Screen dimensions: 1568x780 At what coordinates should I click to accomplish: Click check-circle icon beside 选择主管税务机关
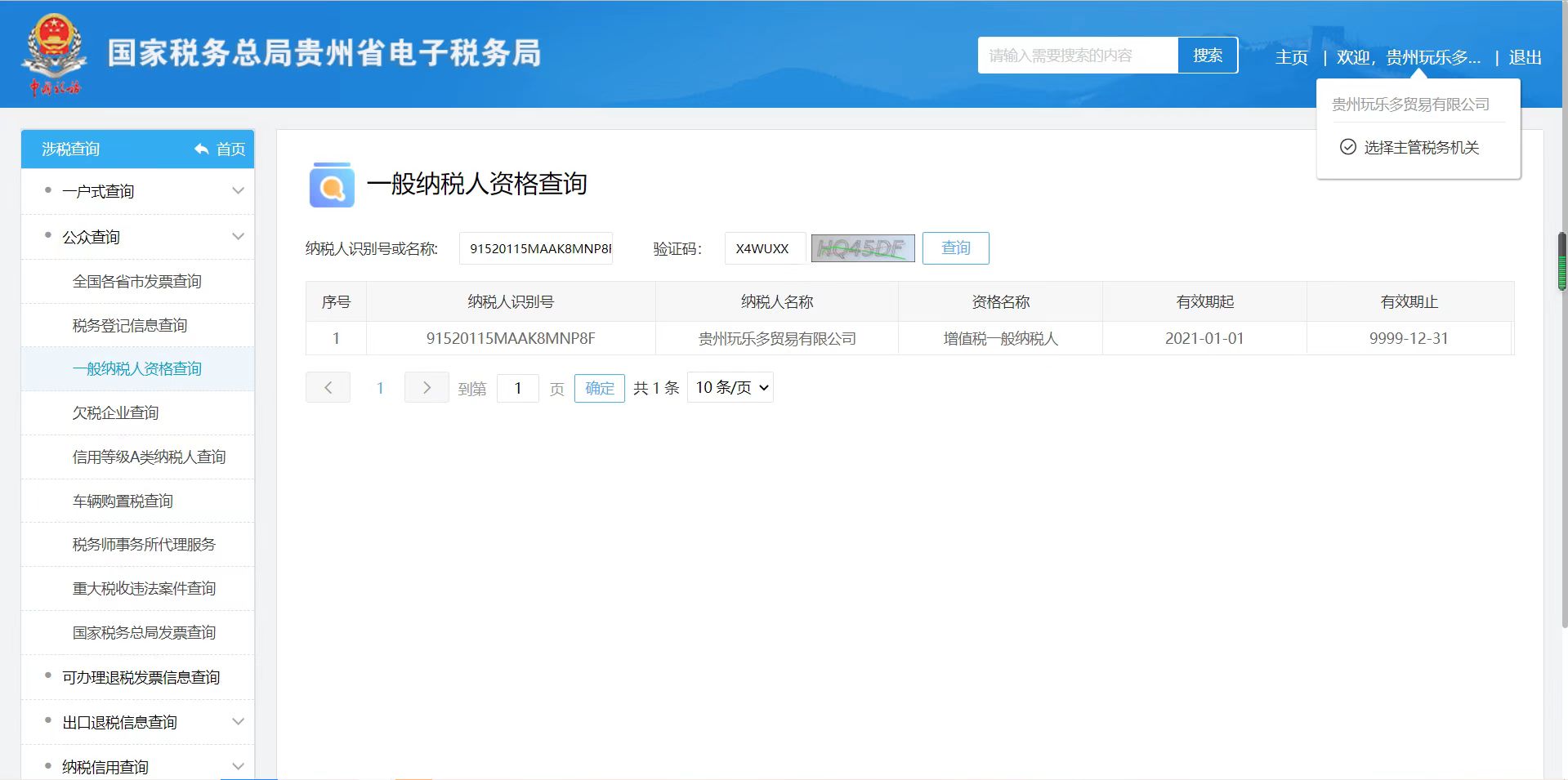tap(1347, 147)
